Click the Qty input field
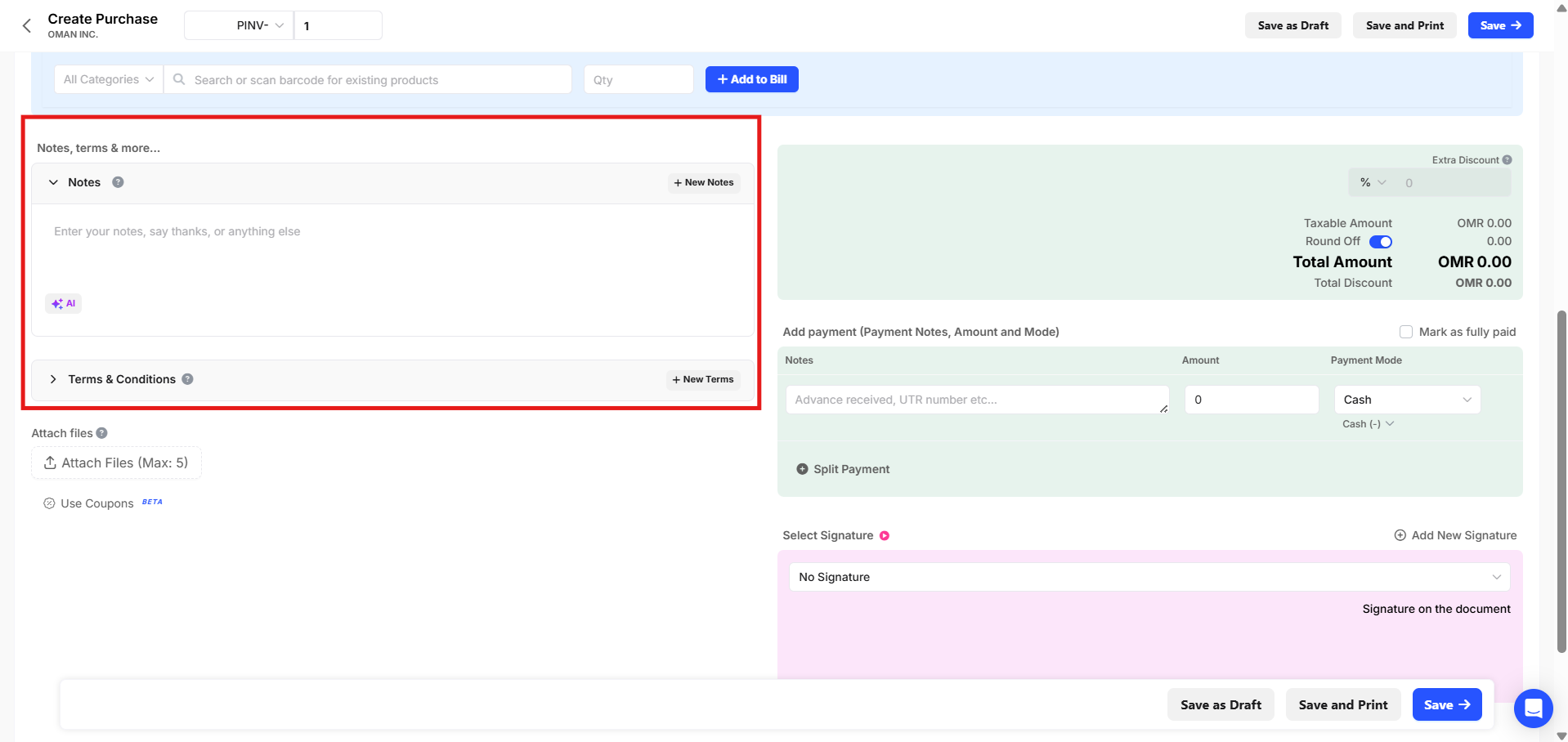Screen dimensions: 1568x742 [638, 79]
